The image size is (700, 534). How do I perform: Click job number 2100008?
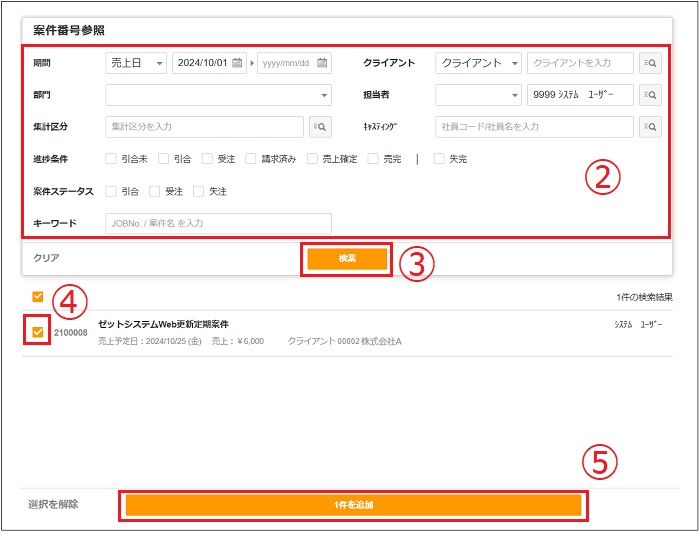[x=71, y=333]
